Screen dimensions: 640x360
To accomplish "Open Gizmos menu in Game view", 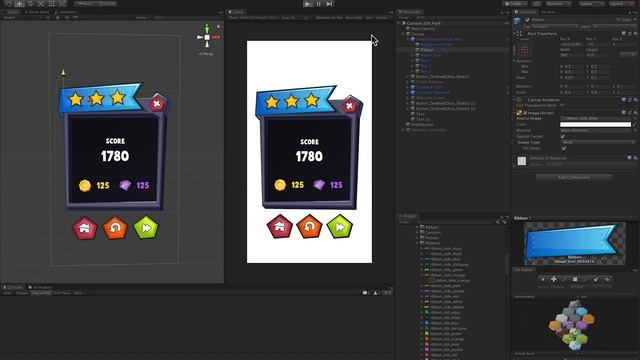I will (382, 18).
